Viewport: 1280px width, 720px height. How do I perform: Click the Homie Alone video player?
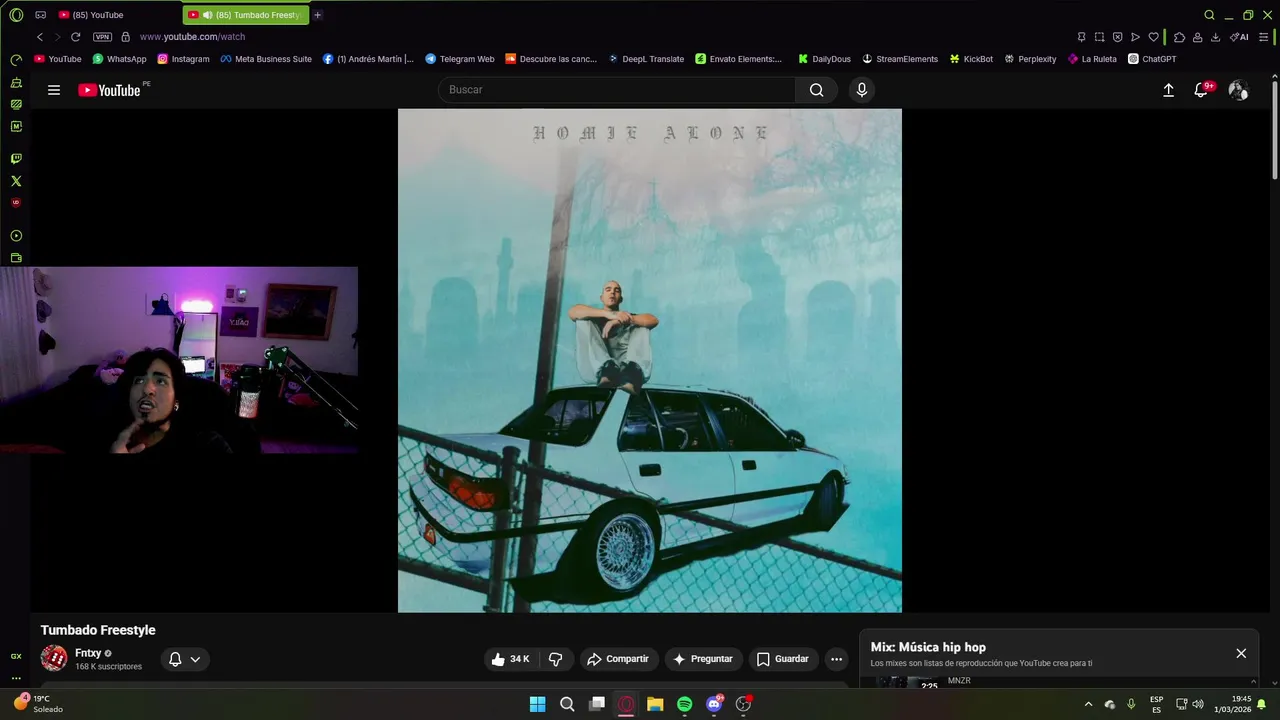click(x=650, y=360)
